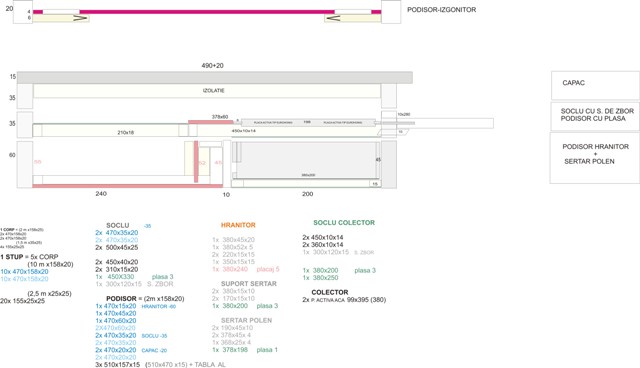
Task: Select the orange HRANITOR heading
Action: point(238,225)
